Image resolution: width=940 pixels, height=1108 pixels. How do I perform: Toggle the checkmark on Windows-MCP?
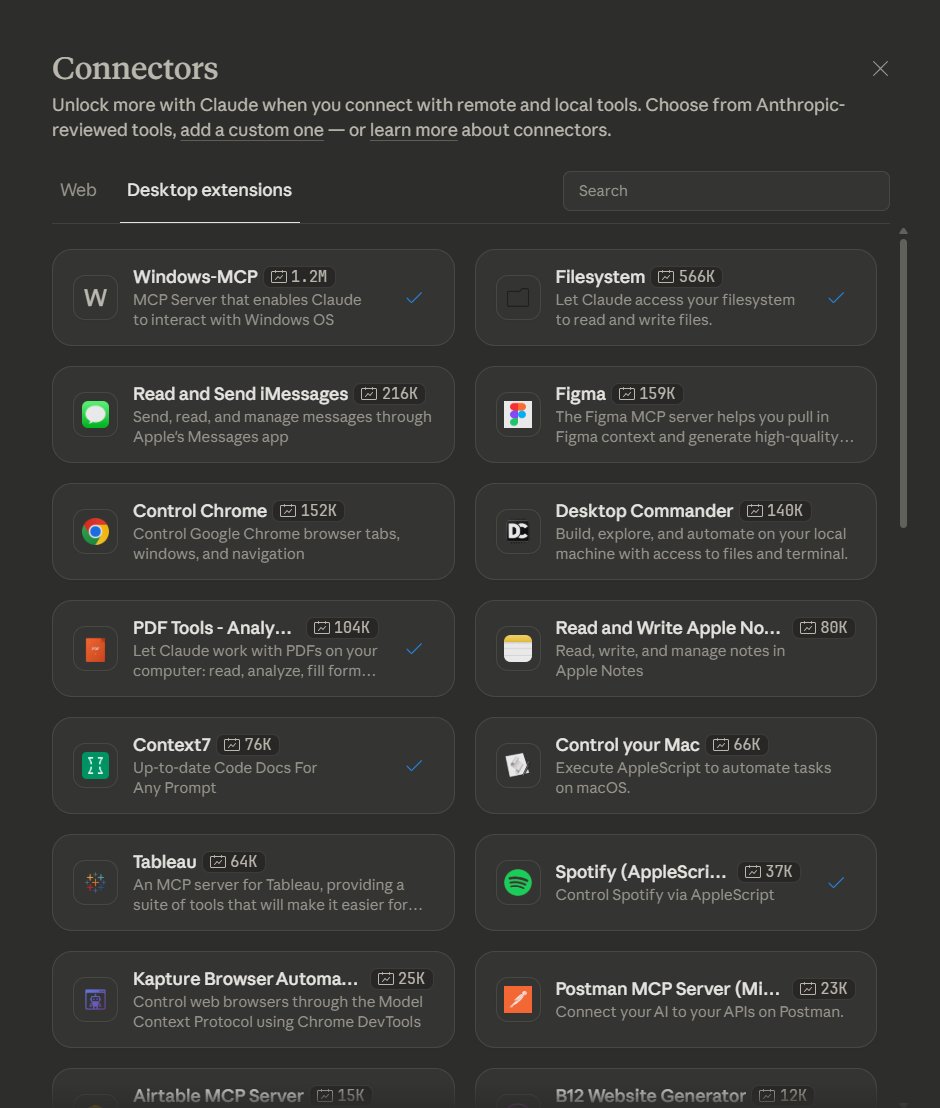414,297
